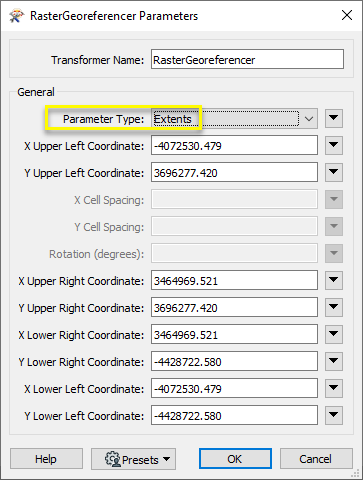363x480 pixels.
Task: Open the arrow menu for Y Lower Left Coordinate
Action: coord(334,415)
